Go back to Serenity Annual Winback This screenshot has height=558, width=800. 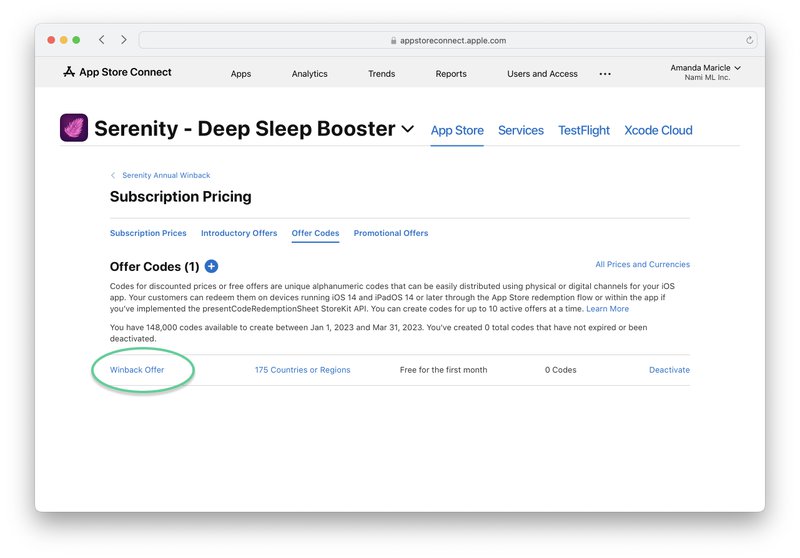tap(166, 175)
